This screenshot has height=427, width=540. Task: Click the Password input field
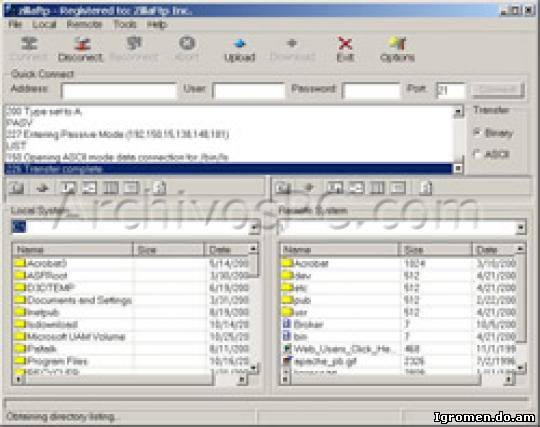pos(371,91)
